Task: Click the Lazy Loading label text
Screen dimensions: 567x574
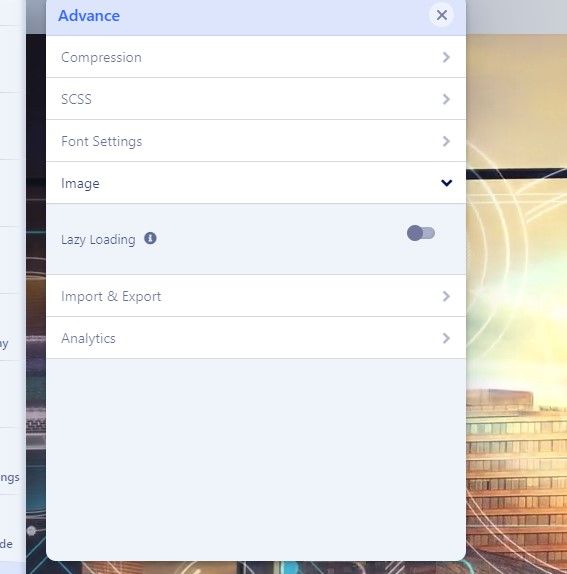Action: [x=98, y=240]
